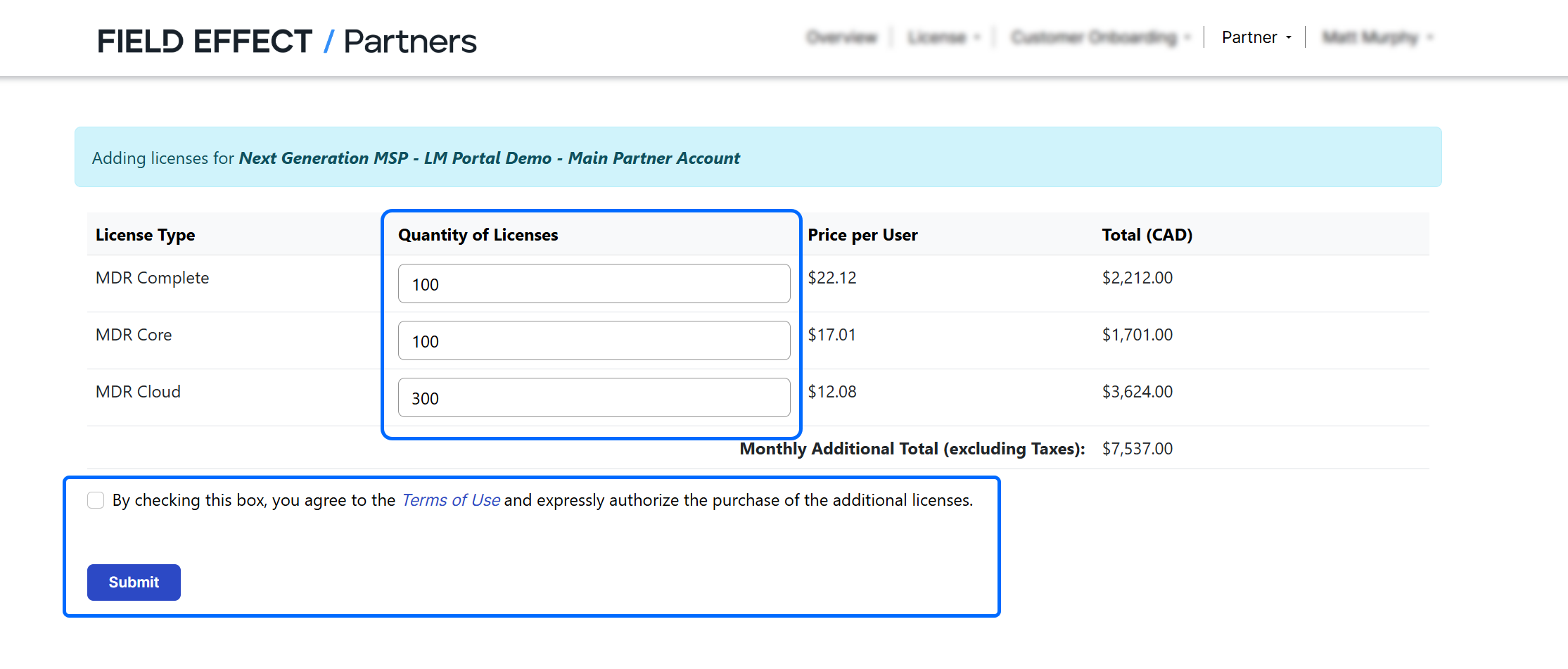The image size is (1568, 669).
Task: Click the $22.12 price per user
Action: 832,278
